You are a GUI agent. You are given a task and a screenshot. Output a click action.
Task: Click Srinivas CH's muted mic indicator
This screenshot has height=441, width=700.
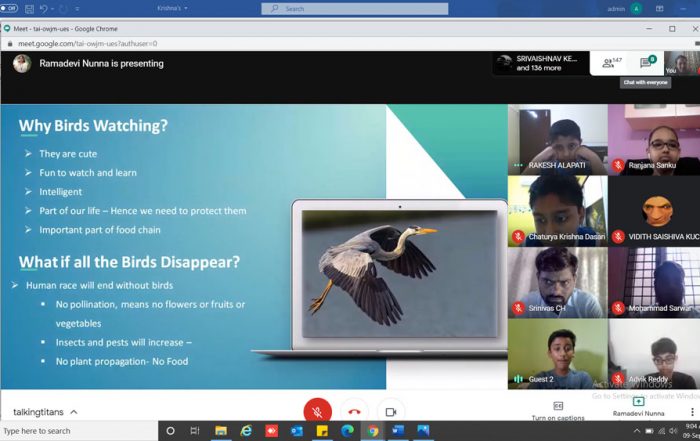[x=518, y=308]
